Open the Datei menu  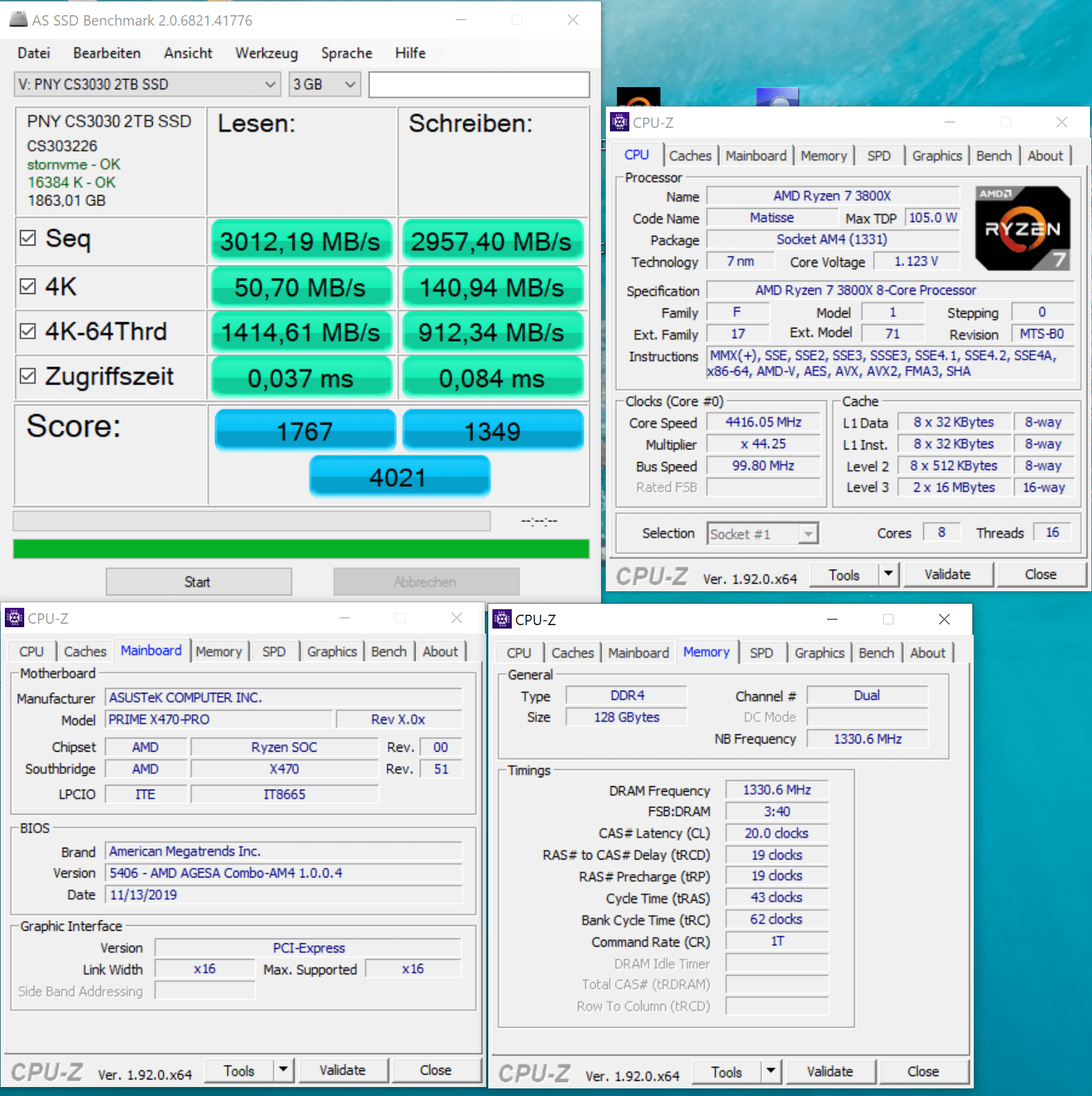(x=34, y=53)
